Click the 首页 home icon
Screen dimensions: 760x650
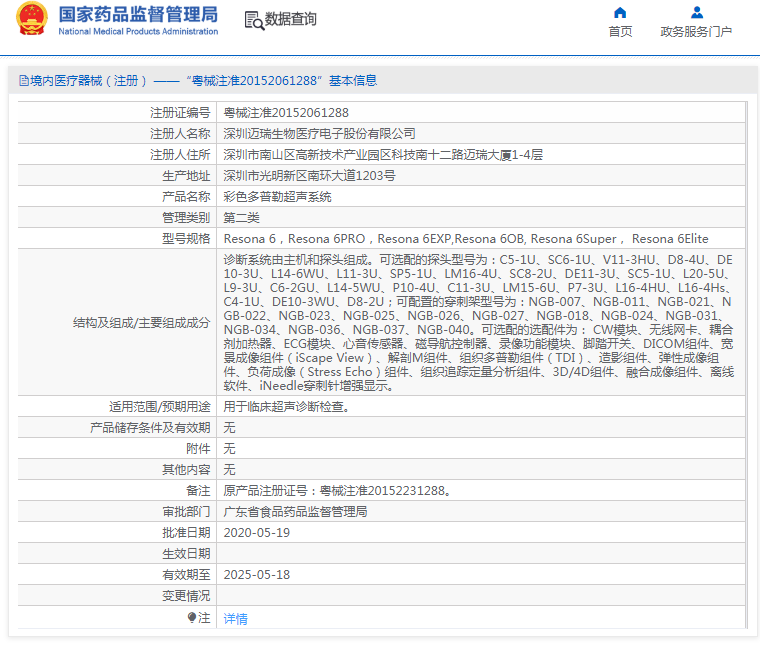pos(620,13)
